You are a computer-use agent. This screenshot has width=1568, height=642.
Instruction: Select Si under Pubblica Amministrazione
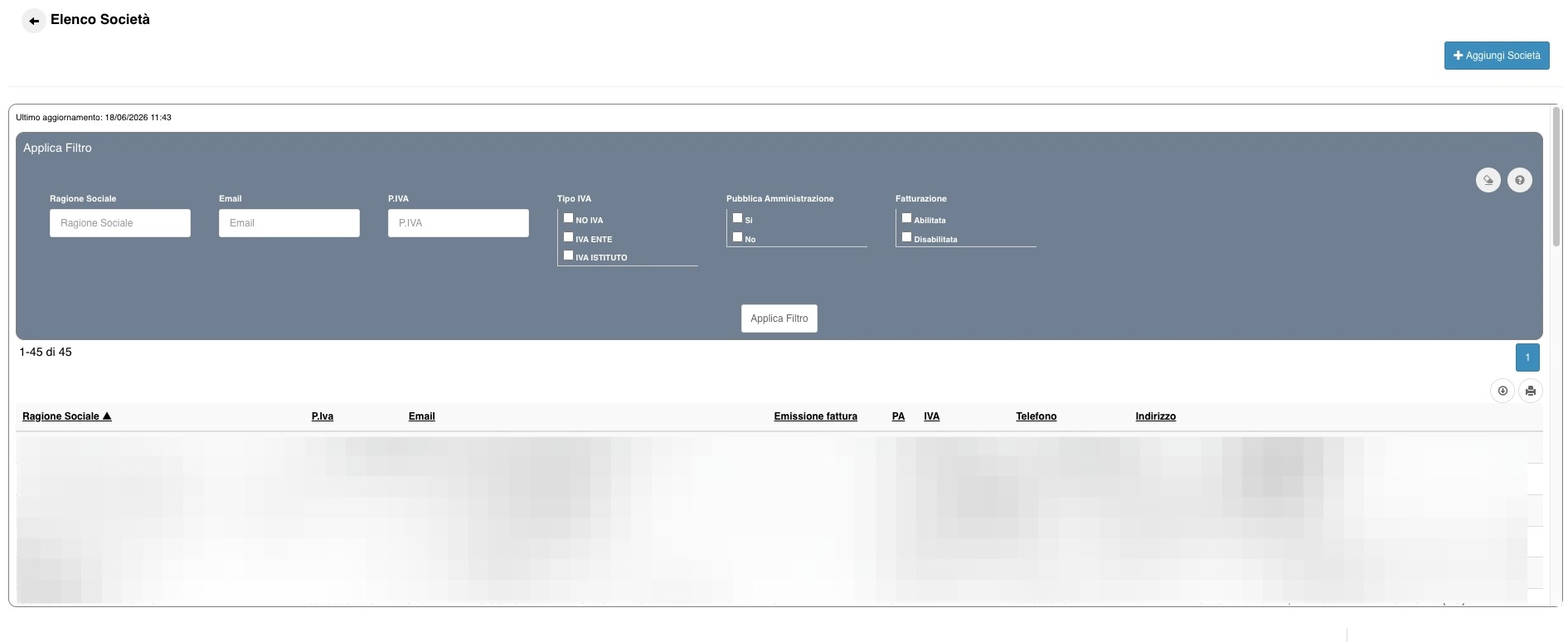tap(737, 218)
